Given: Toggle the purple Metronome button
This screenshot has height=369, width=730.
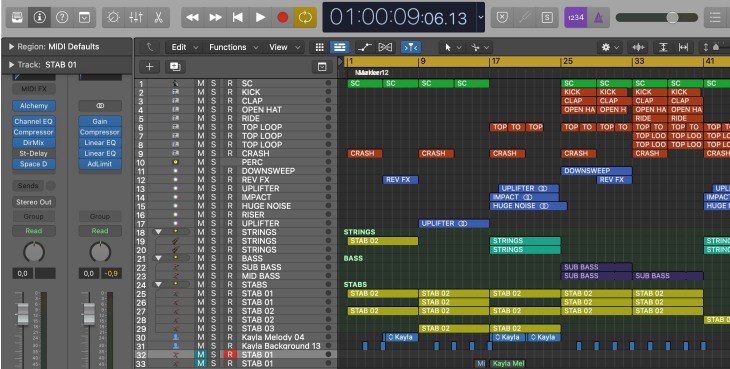Looking at the screenshot, I should [x=598, y=18].
